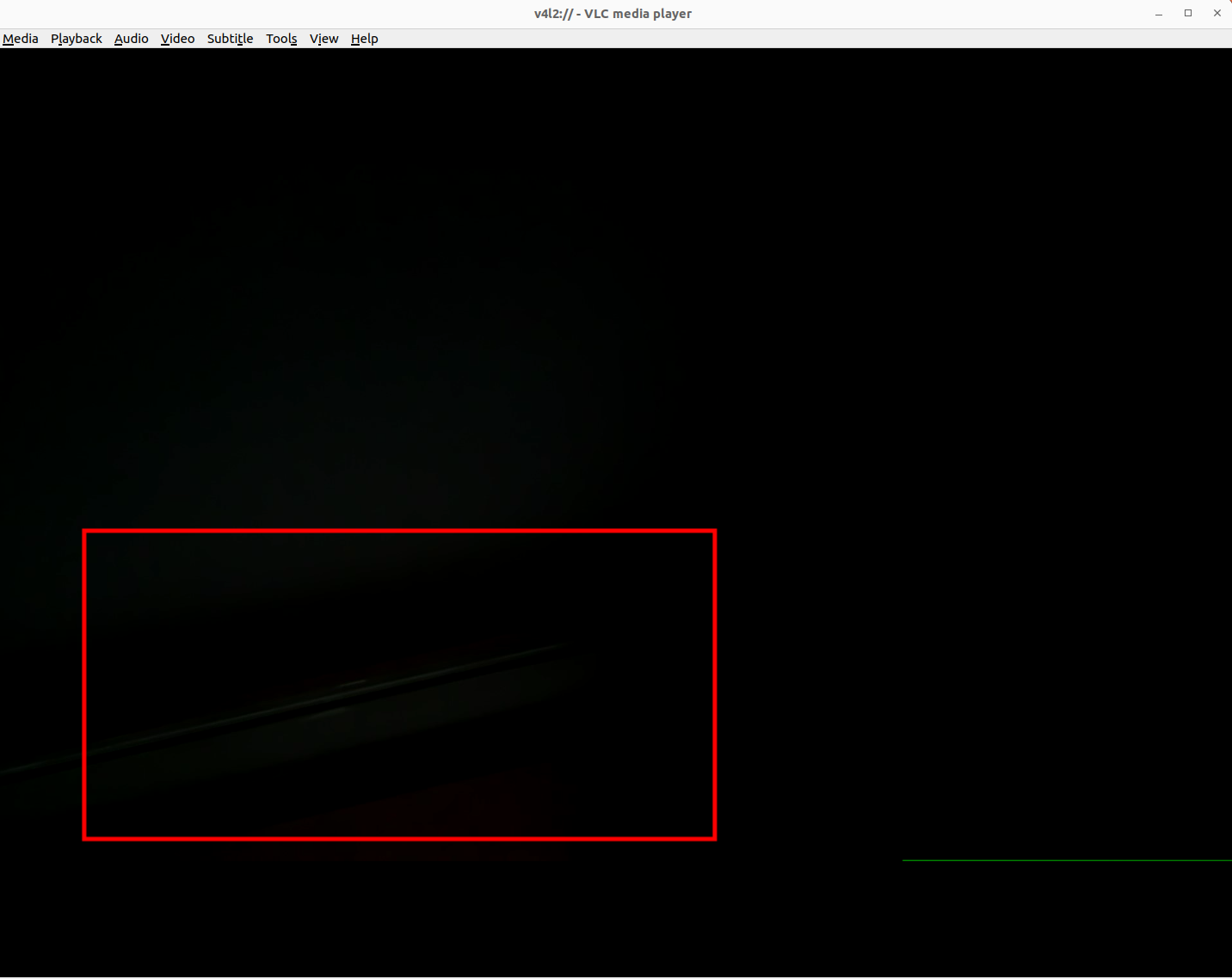Click the red rectangle's top-left corner
The image size is (1232, 979).
(x=85, y=532)
